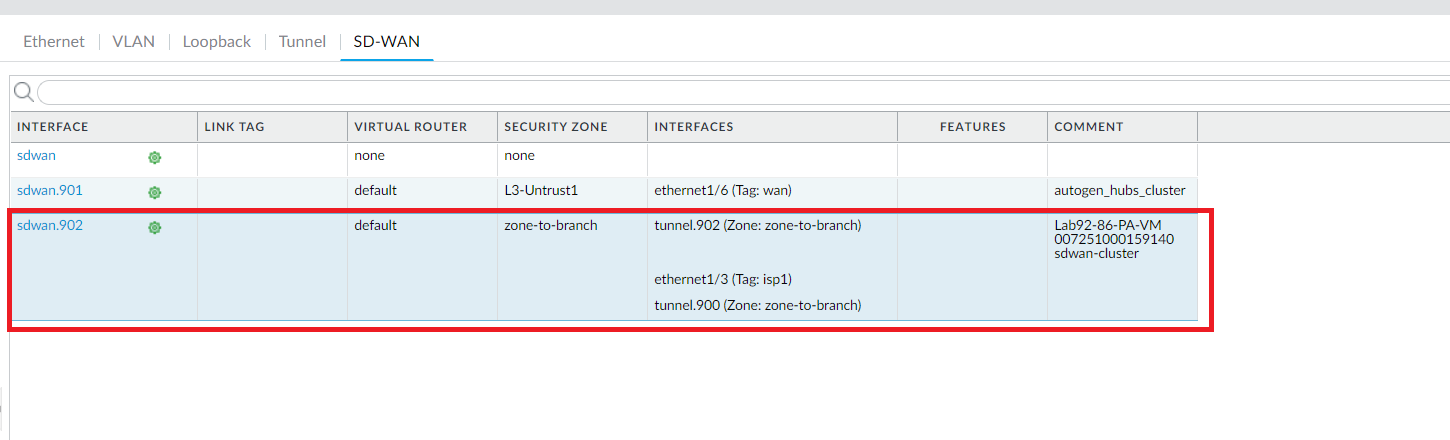Go to the Loopback tab
Screen dimensions: 1450x440
point(217,42)
